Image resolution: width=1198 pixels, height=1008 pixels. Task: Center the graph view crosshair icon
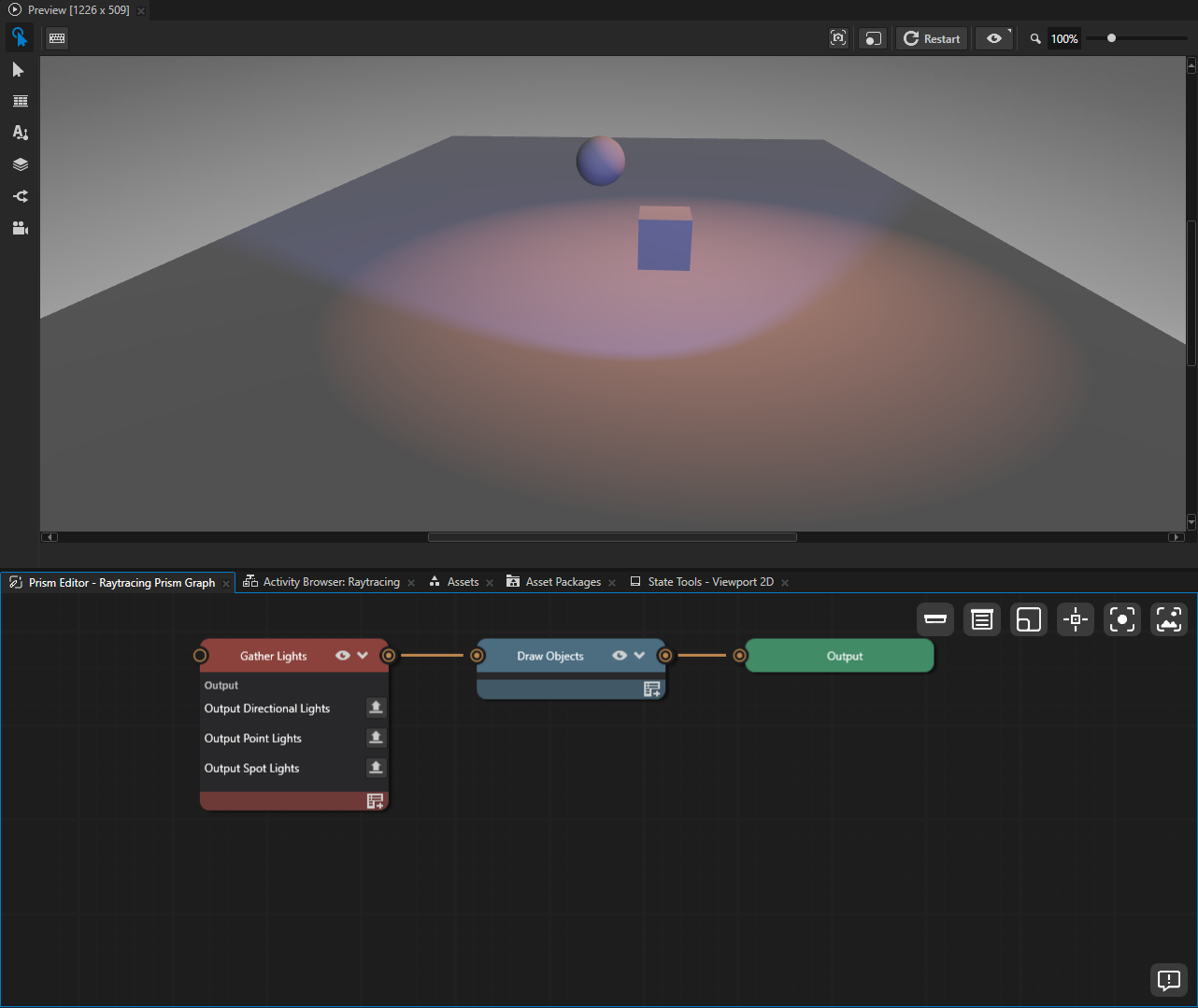coord(1076,619)
